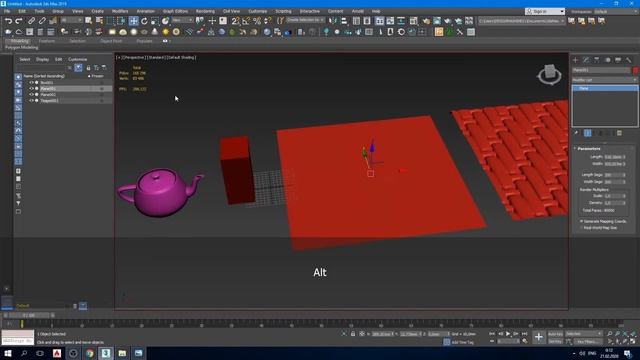
Task: Open the Modify panel tab icon
Action: pos(586,60)
